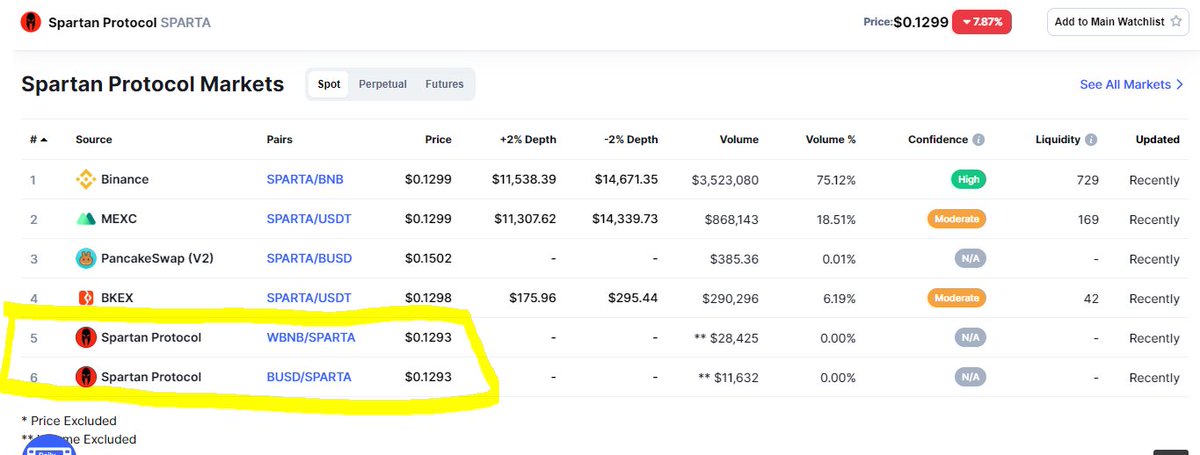Sort table by Price column
This screenshot has width=1200, height=455.
click(438, 140)
